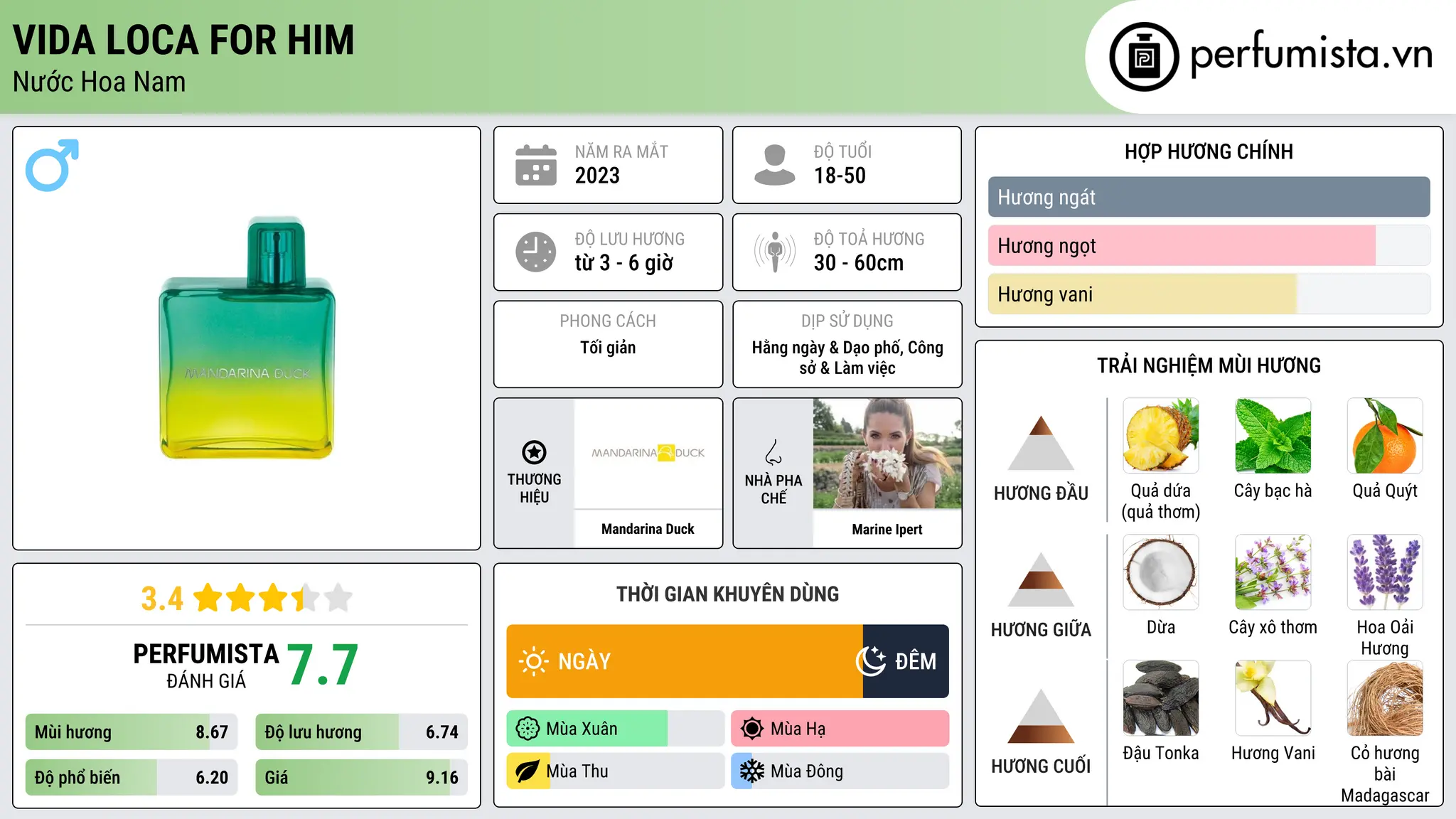Click the calendar icon beside Năm ra mắt
Viewport: 1456px width, 819px height.
coord(536,165)
